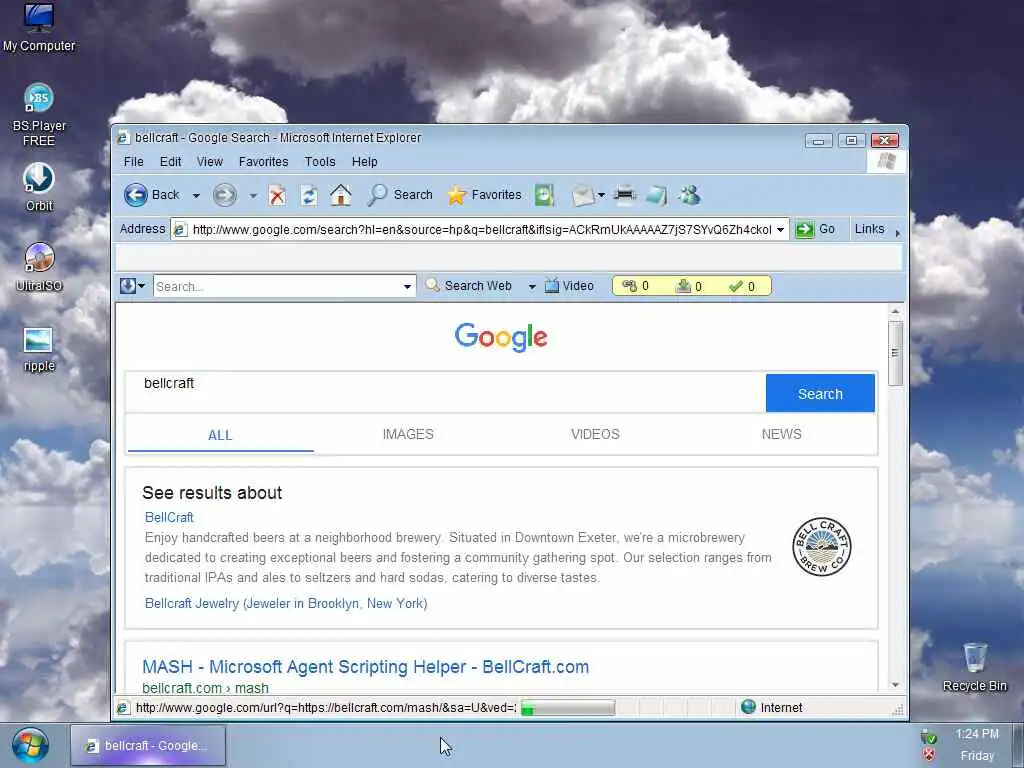Open the Edit menu

click(x=170, y=161)
